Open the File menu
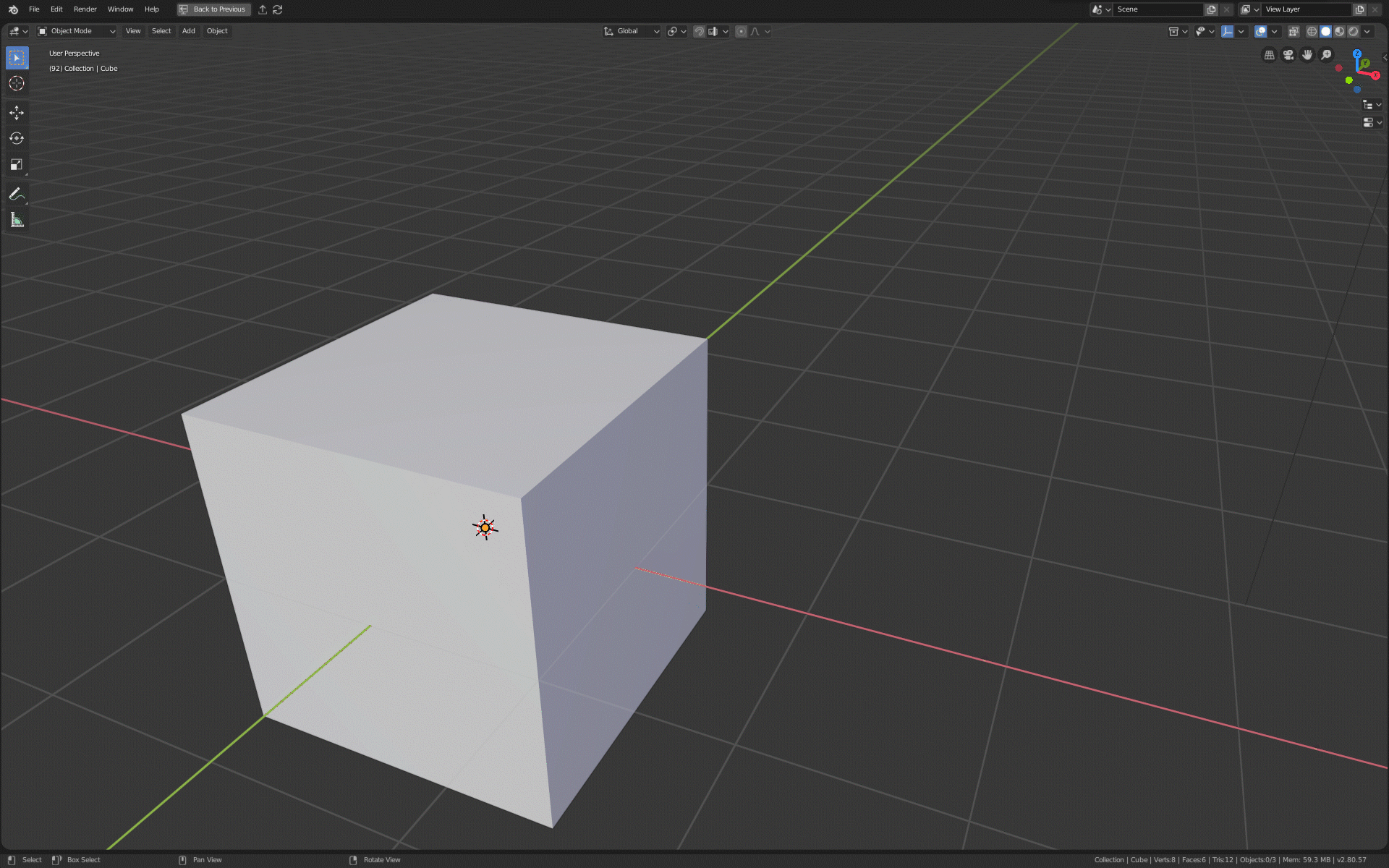 34,9
